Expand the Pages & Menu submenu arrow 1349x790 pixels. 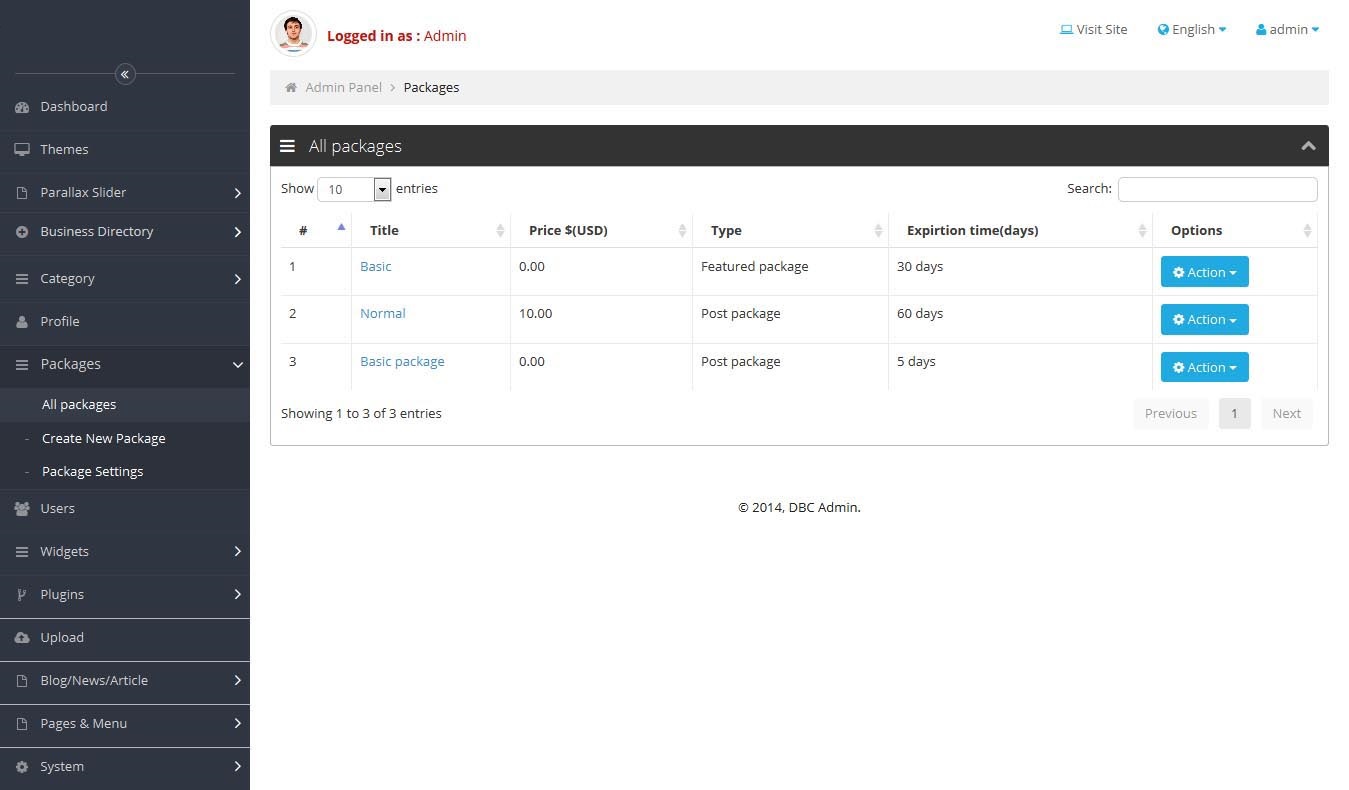[238, 724]
